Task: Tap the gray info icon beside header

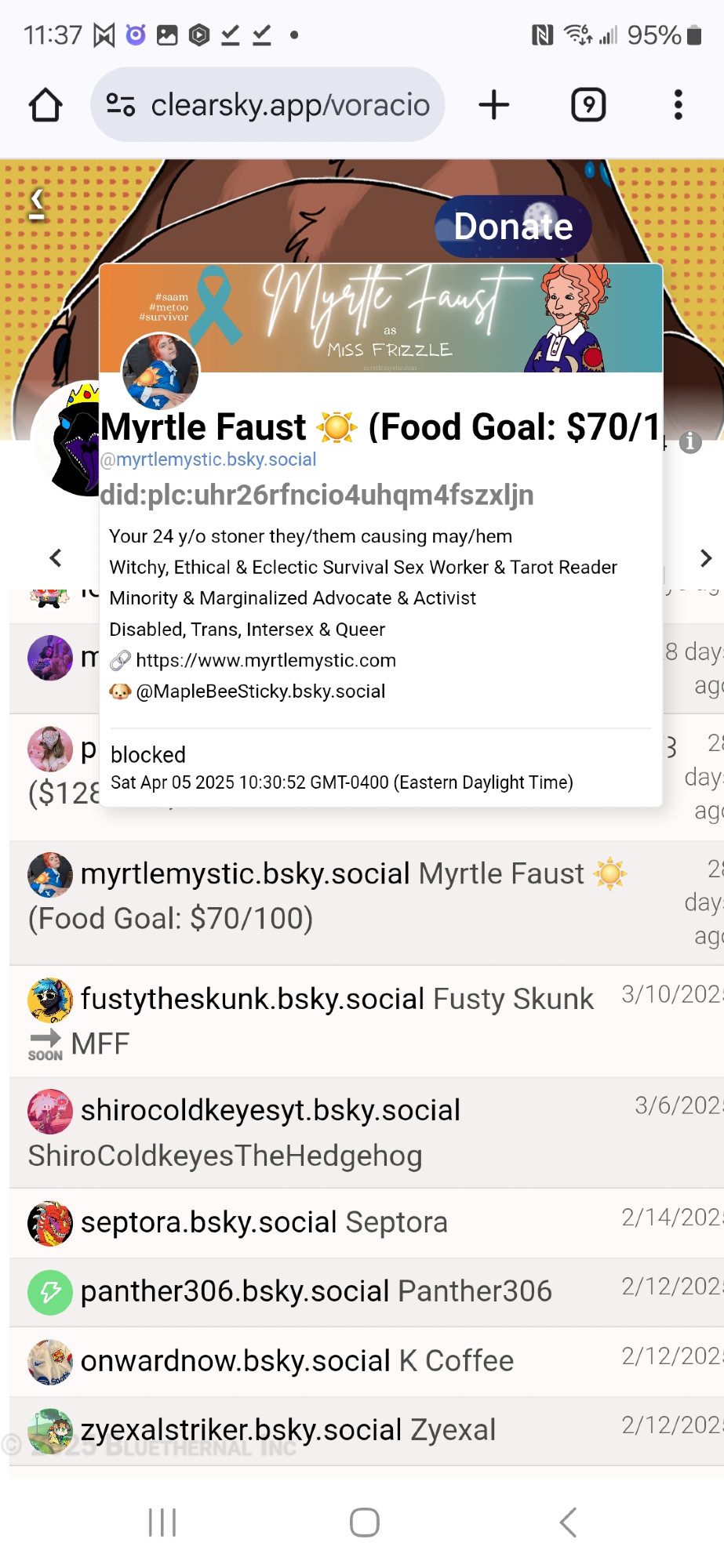Action: click(x=690, y=442)
